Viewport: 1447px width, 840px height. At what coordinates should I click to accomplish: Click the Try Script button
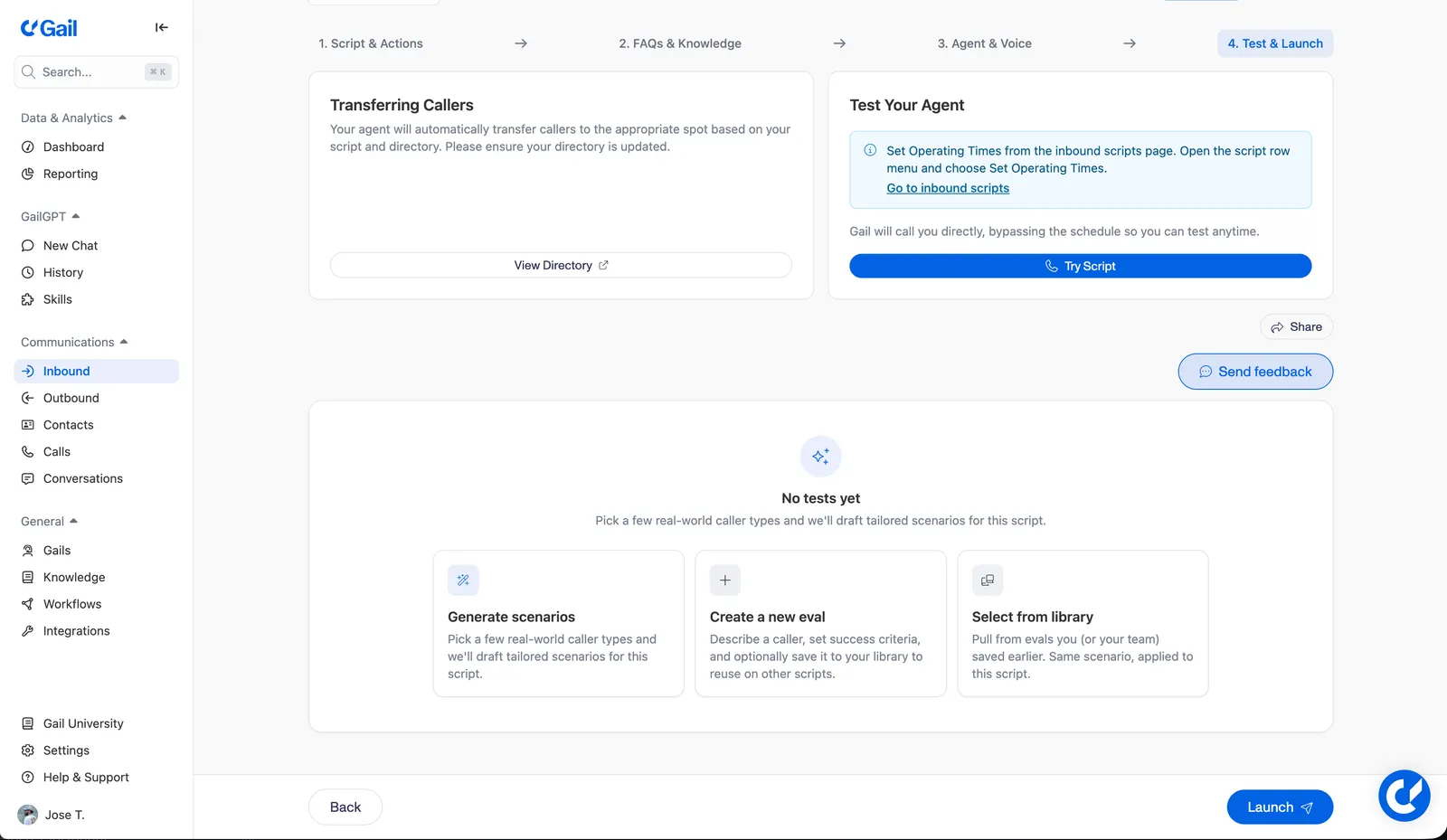[1080, 266]
